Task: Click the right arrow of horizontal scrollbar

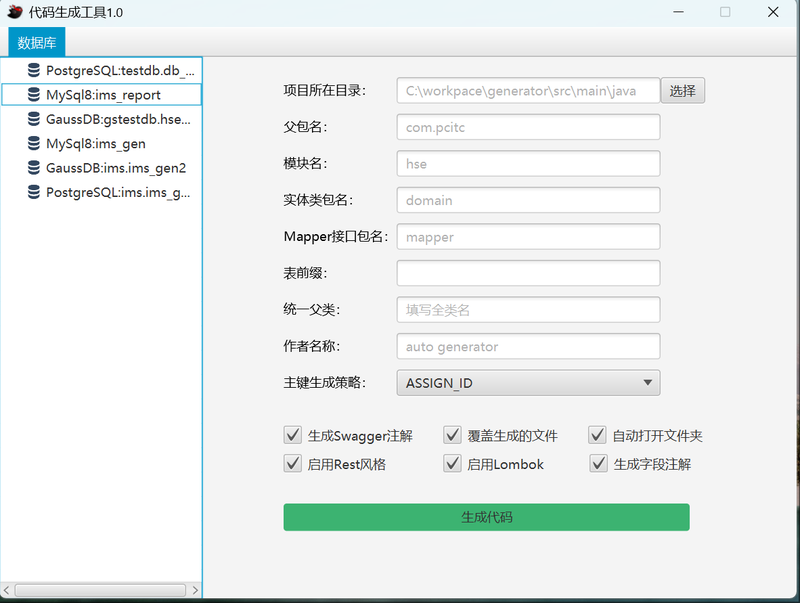Action: (195, 590)
